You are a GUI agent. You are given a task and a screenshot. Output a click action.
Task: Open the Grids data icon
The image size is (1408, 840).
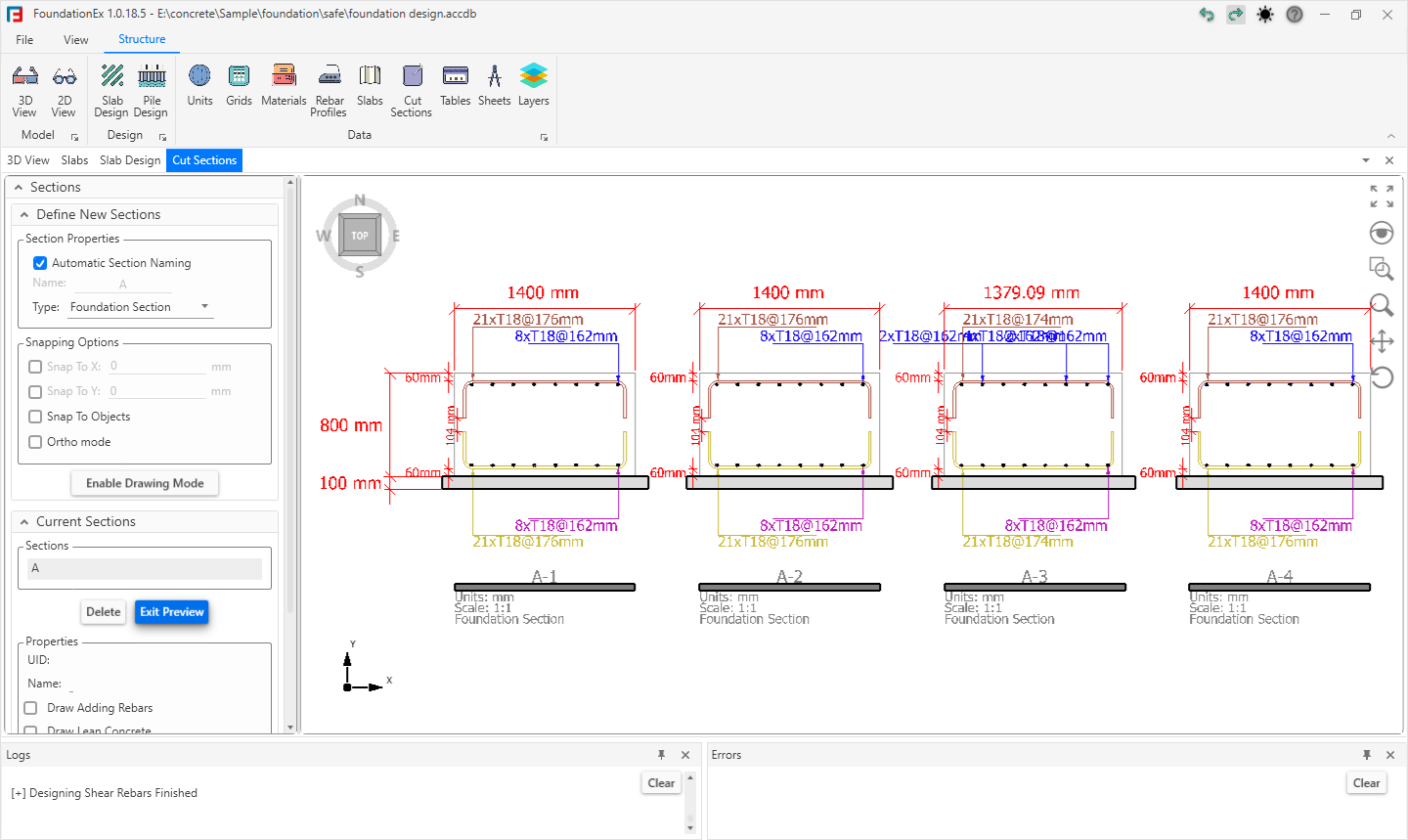(x=239, y=86)
